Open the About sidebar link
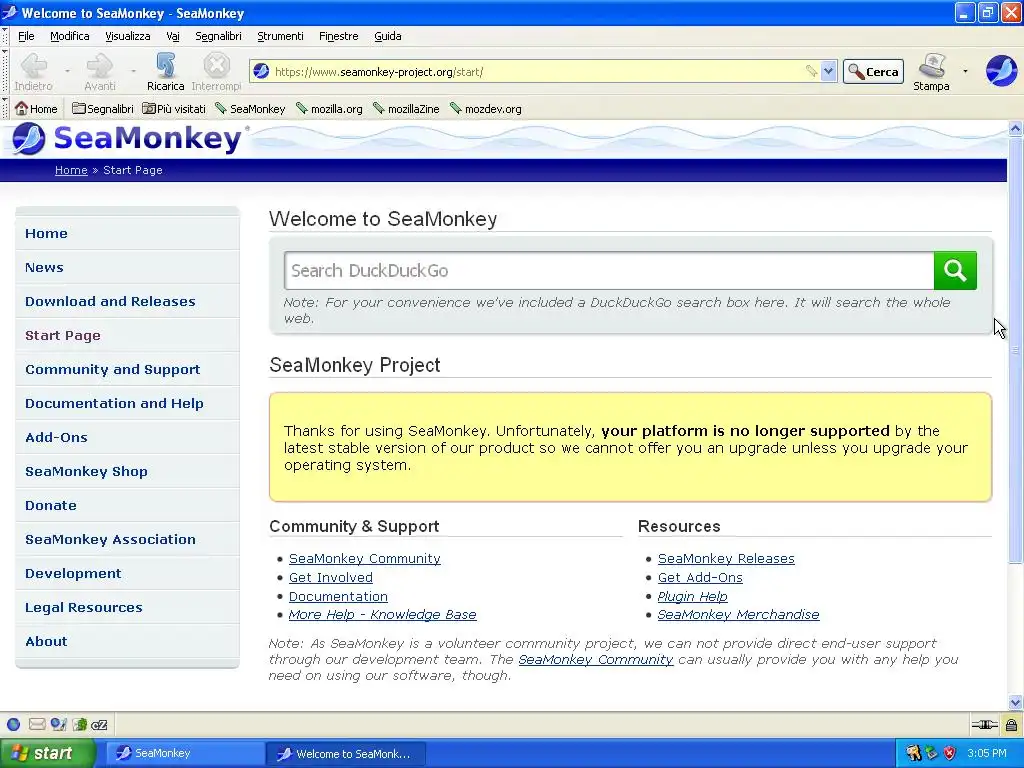The height and width of the screenshot is (768, 1024). point(46,641)
